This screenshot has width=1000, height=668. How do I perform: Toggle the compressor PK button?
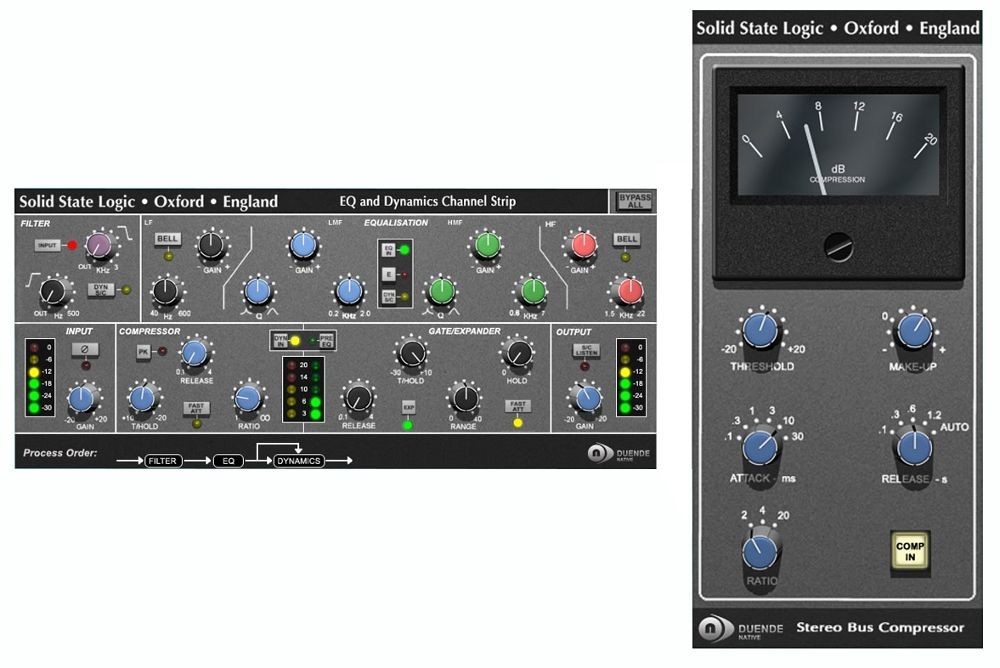[143, 351]
